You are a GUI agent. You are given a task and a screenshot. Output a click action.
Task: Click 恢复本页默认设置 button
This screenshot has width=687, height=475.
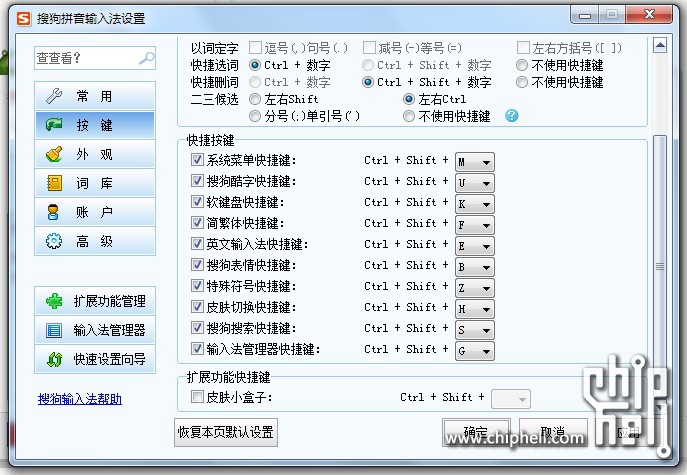tap(226, 432)
